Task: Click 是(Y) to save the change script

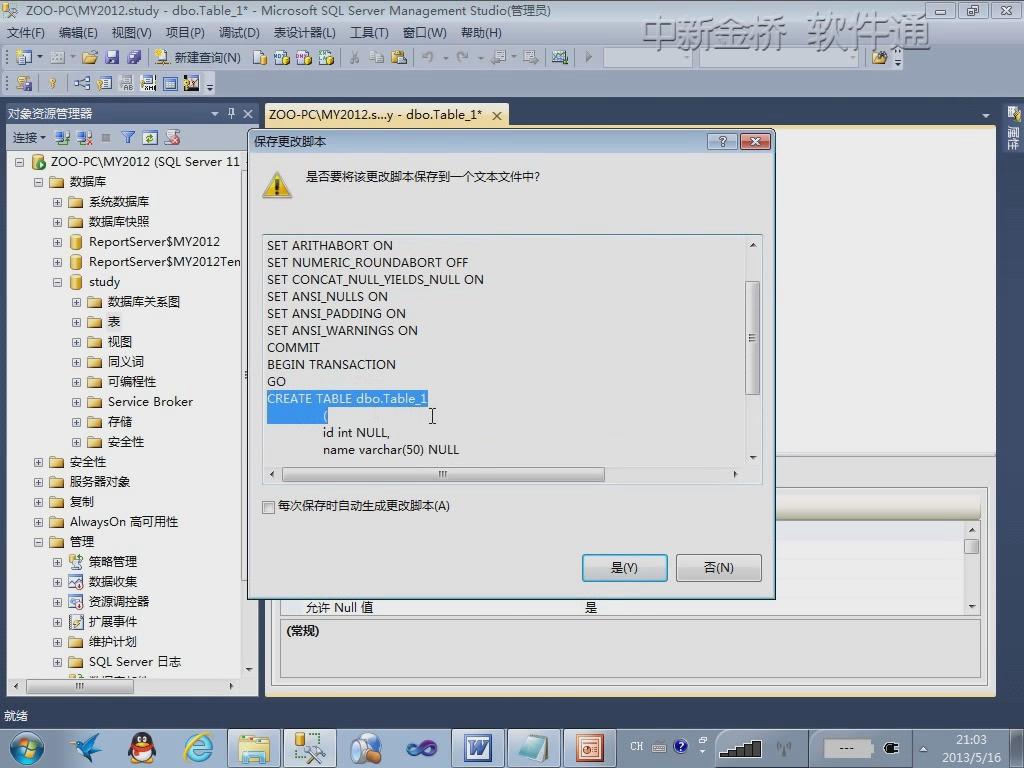Action: (x=624, y=568)
